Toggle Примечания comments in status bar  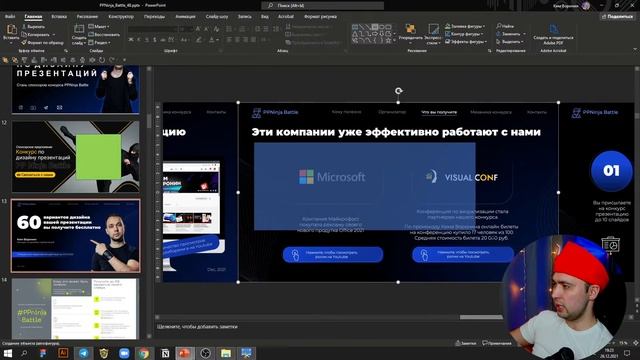point(497,343)
